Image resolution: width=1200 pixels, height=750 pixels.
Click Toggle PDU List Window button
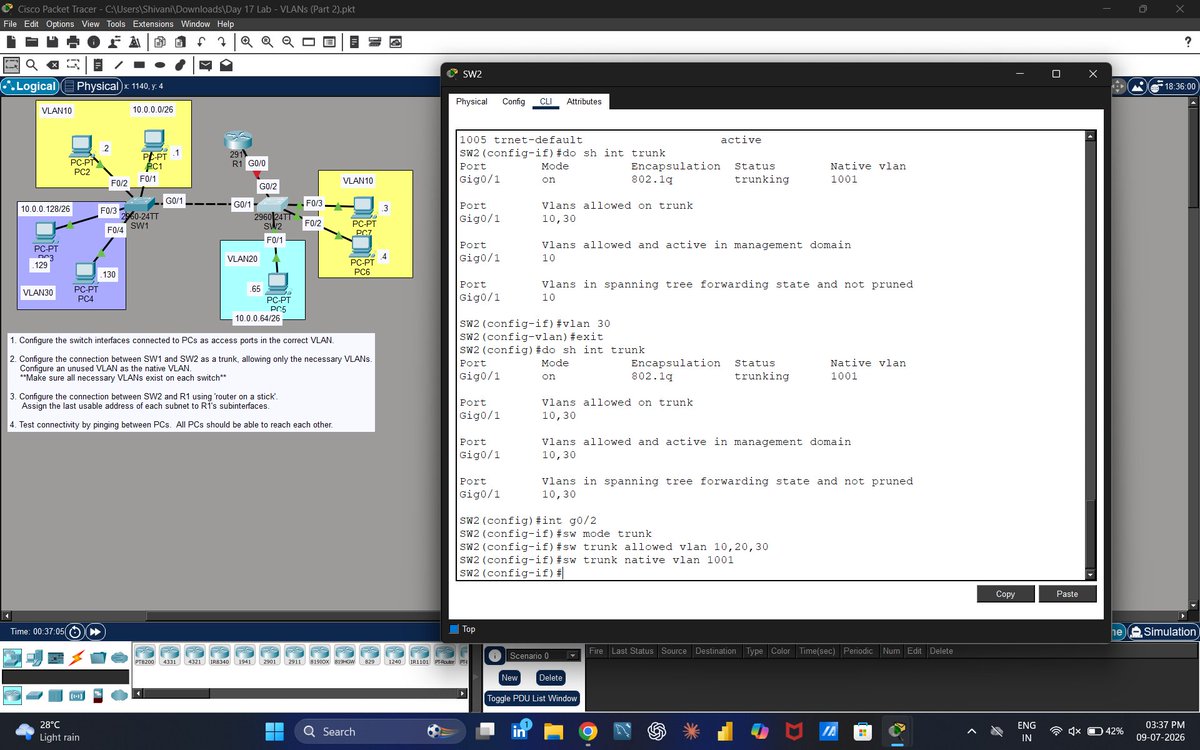pyautogui.click(x=532, y=698)
